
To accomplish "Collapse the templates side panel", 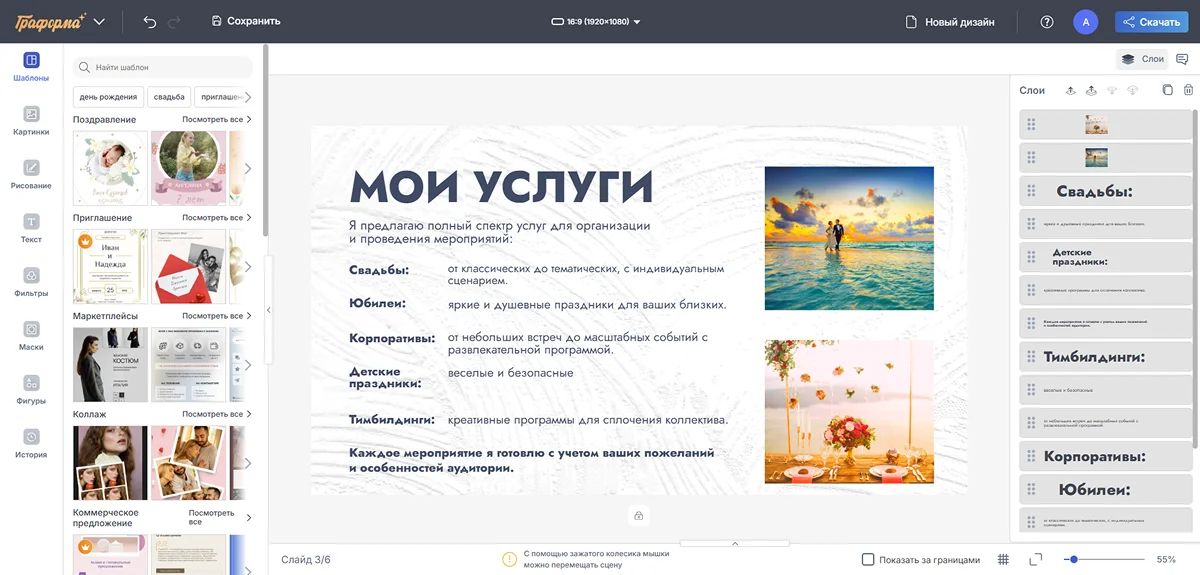I will [x=268, y=310].
